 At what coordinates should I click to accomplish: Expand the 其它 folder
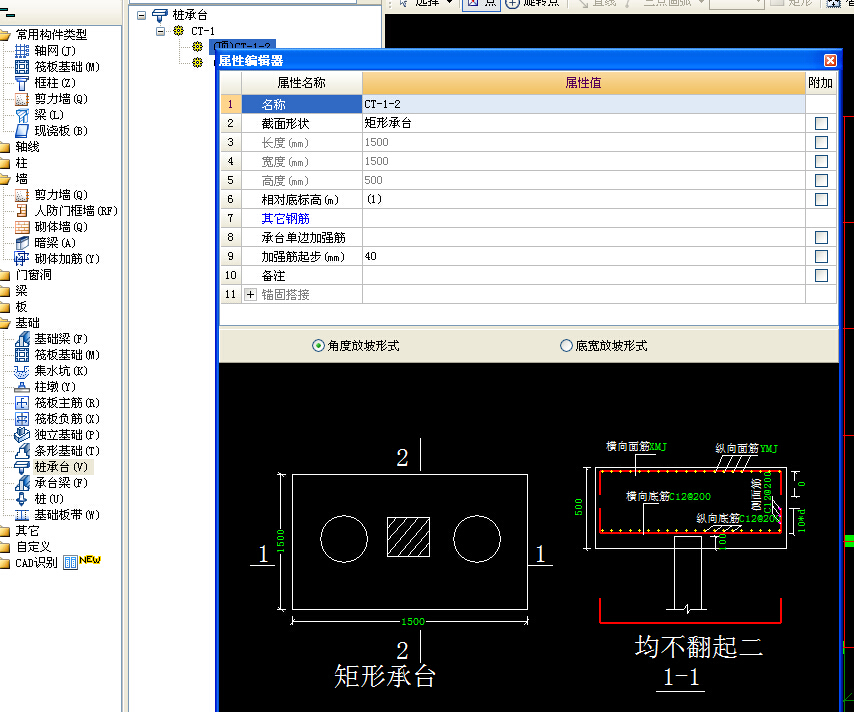5,531
